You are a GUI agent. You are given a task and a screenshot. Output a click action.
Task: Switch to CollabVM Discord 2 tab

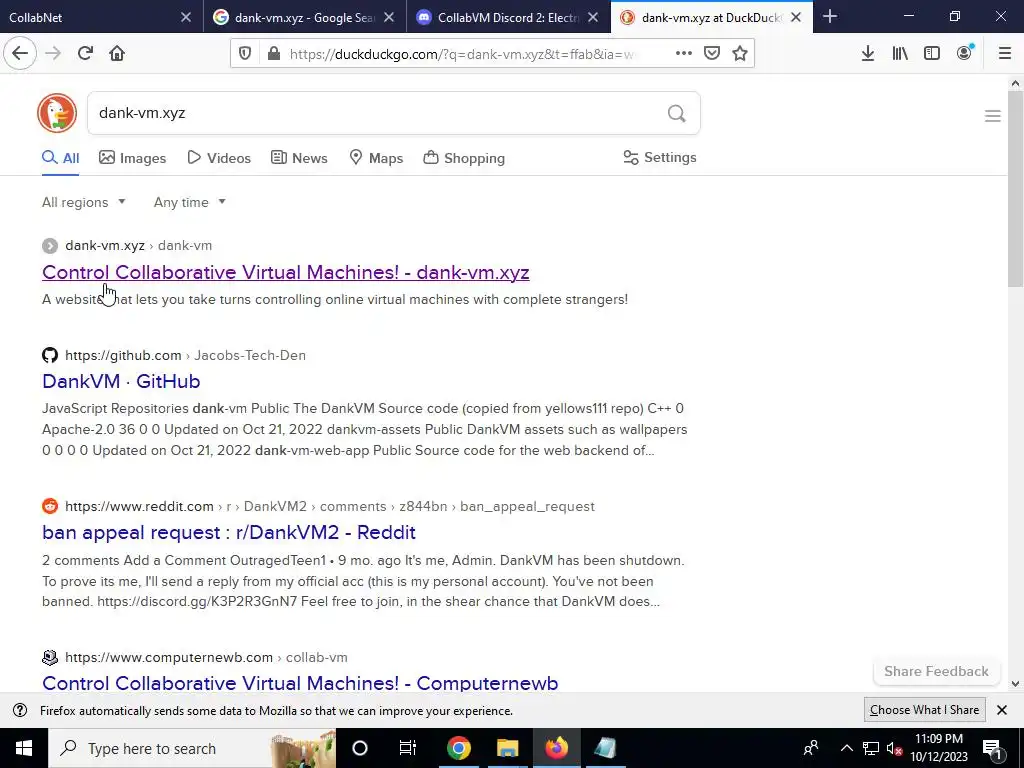[508, 17]
